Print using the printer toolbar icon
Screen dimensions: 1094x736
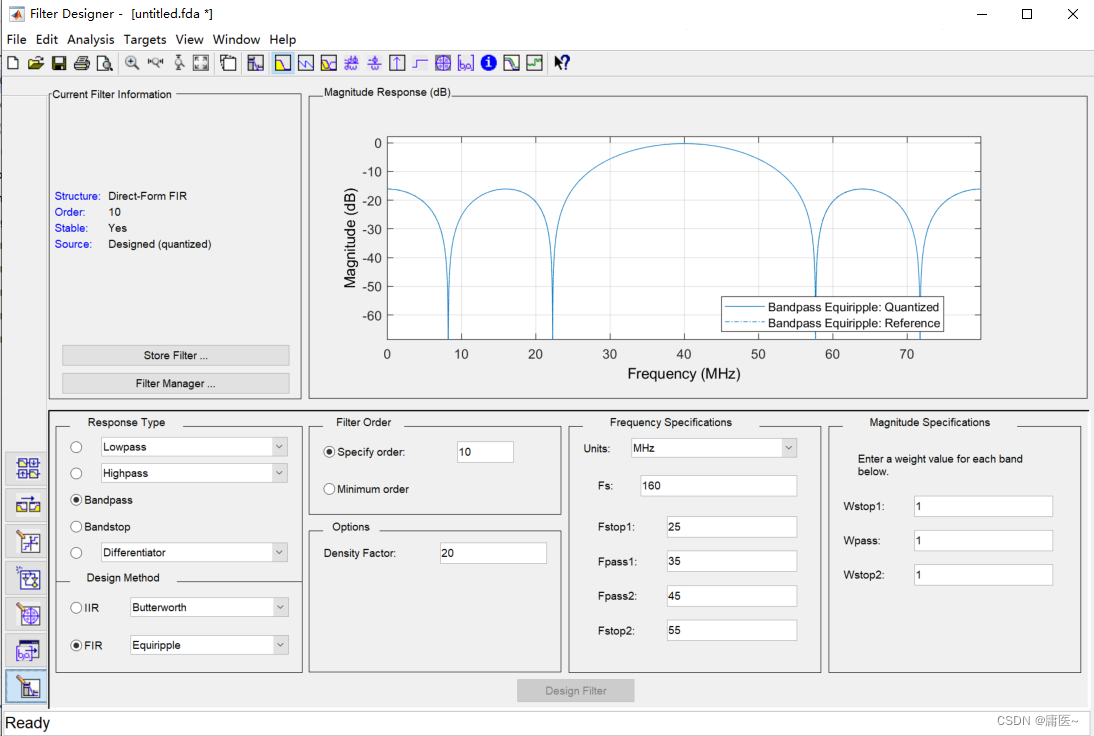pyautogui.click(x=82, y=63)
